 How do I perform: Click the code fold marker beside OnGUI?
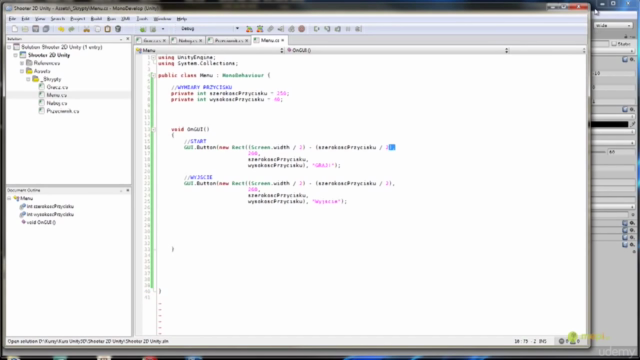point(154,129)
